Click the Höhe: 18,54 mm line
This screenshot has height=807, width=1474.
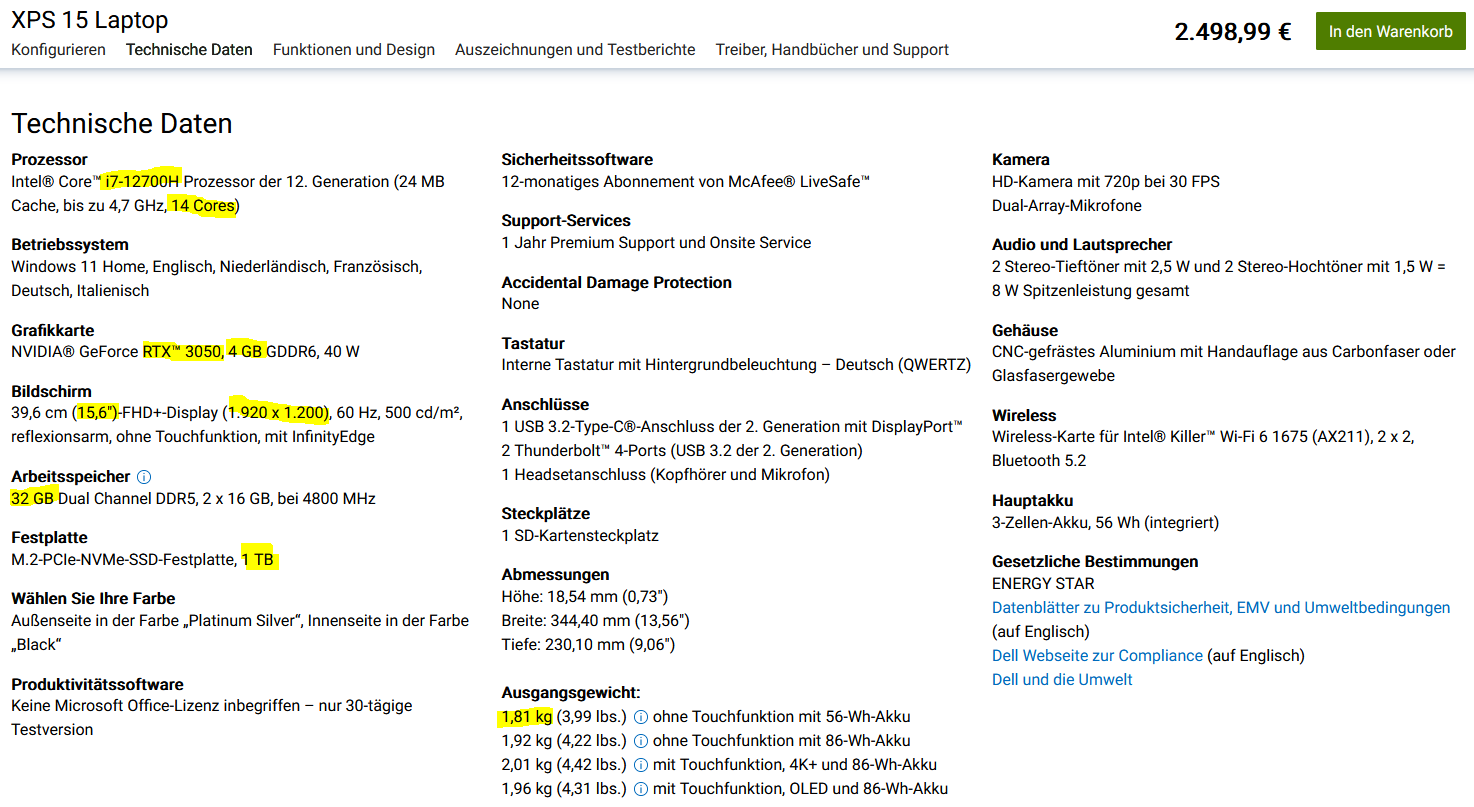(584, 596)
